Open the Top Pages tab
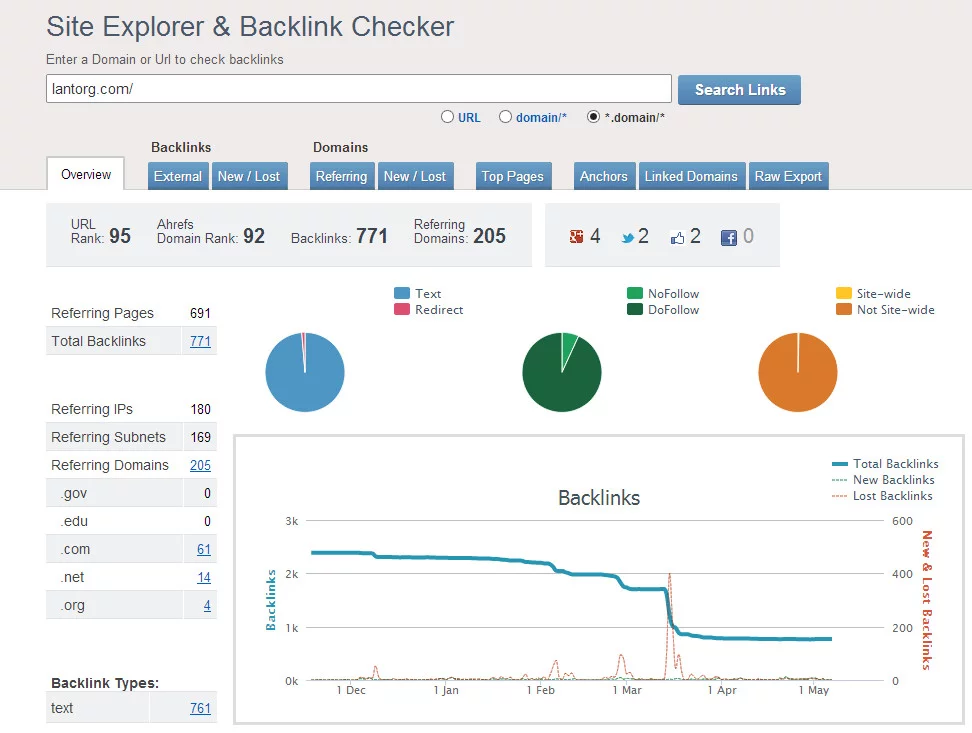 (x=512, y=176)
